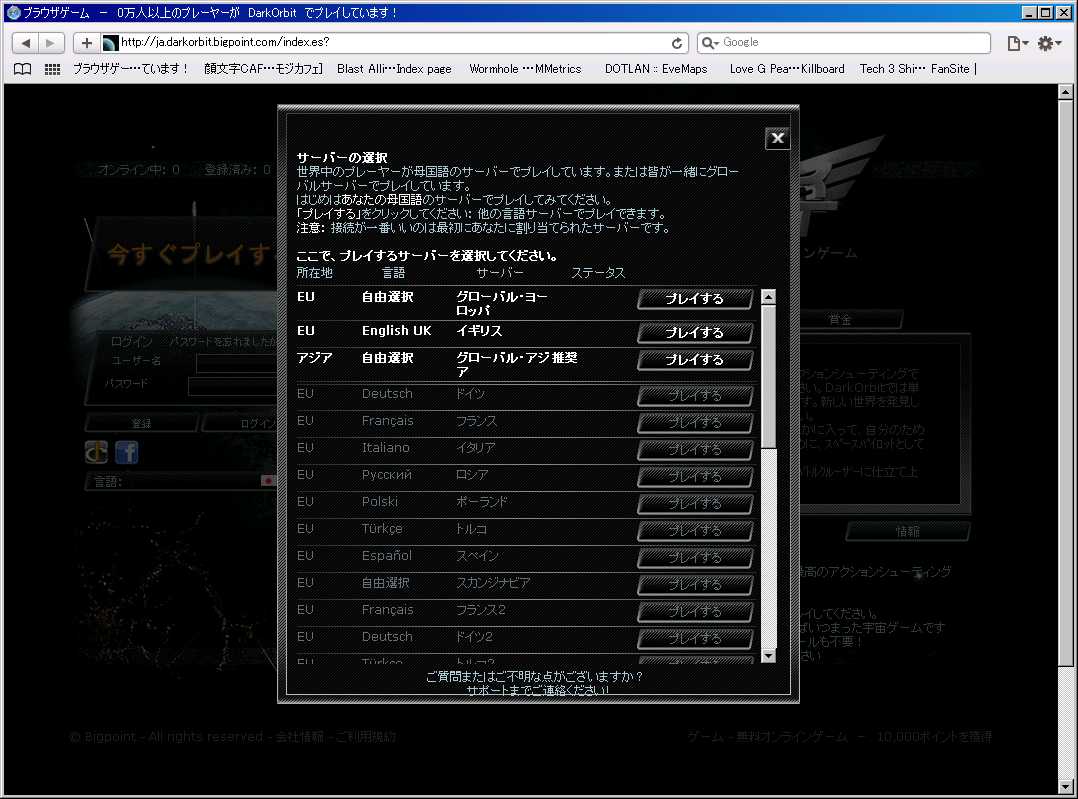Image resolution: width=1078 pixels, height=799 pixels.
Task: Click the server list scrollbar thumb
Action: click(x=769, y=376)
